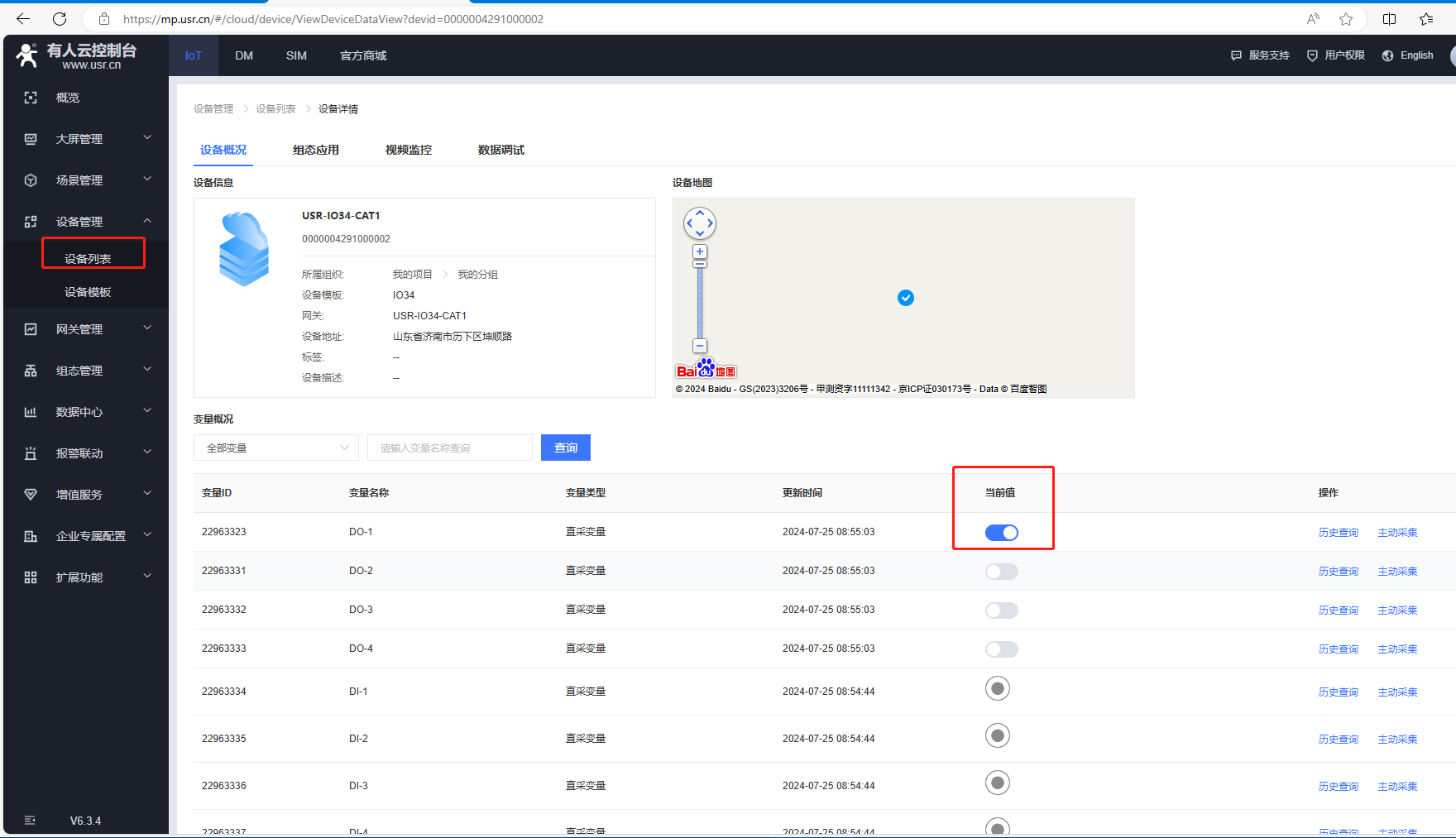Click the blue location marker on map
Viewport: 1456px width, 838px height.
(x=906, y=298)
